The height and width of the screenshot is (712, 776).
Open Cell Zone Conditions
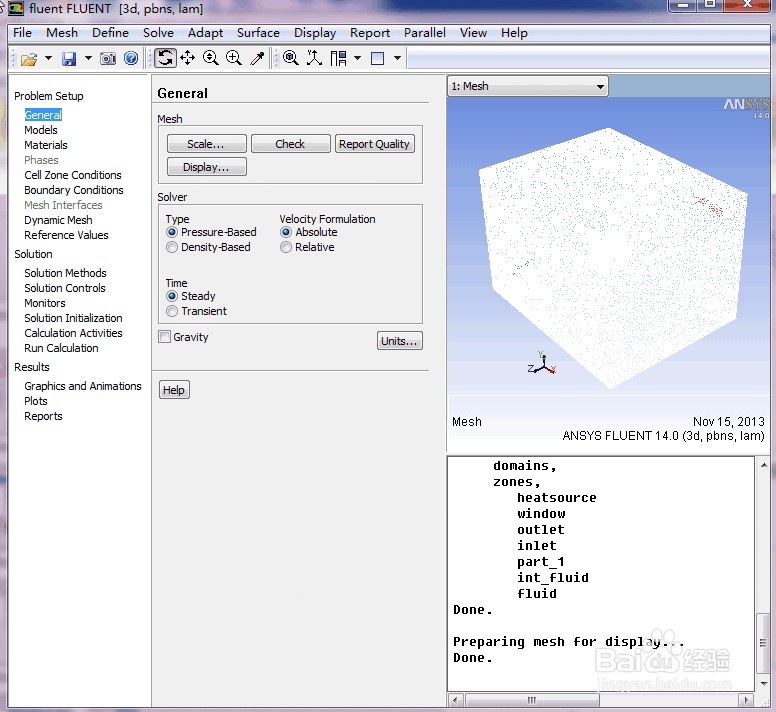[x=73, y=175]
